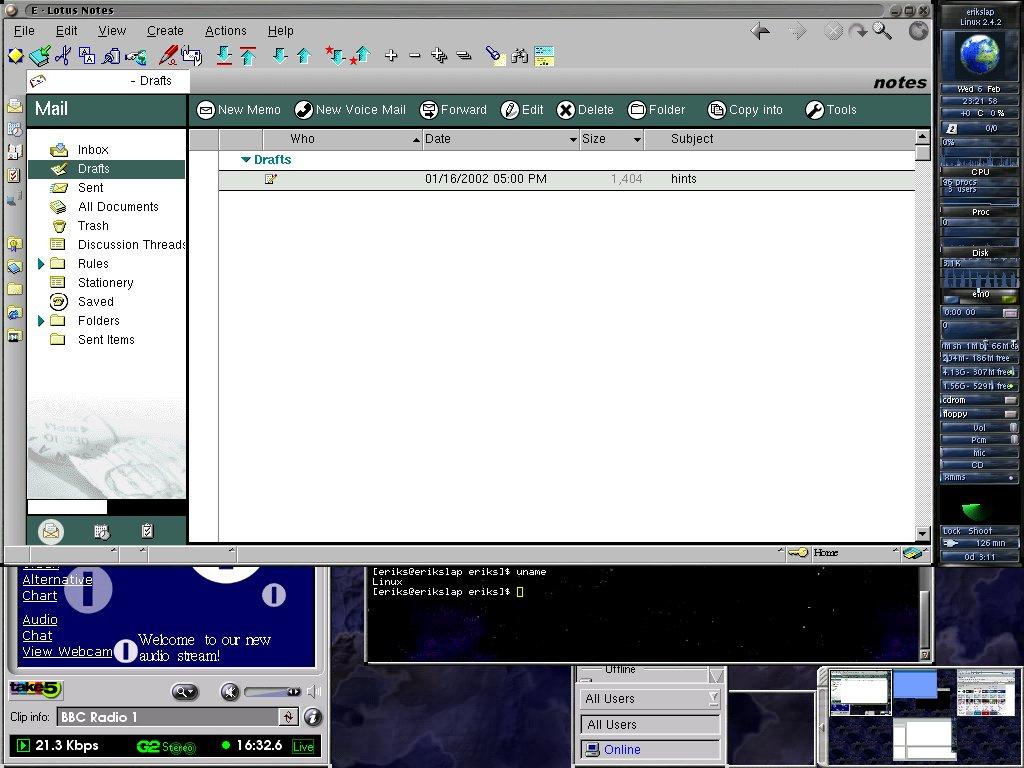Click the View Webcam link

coord(67,651)
